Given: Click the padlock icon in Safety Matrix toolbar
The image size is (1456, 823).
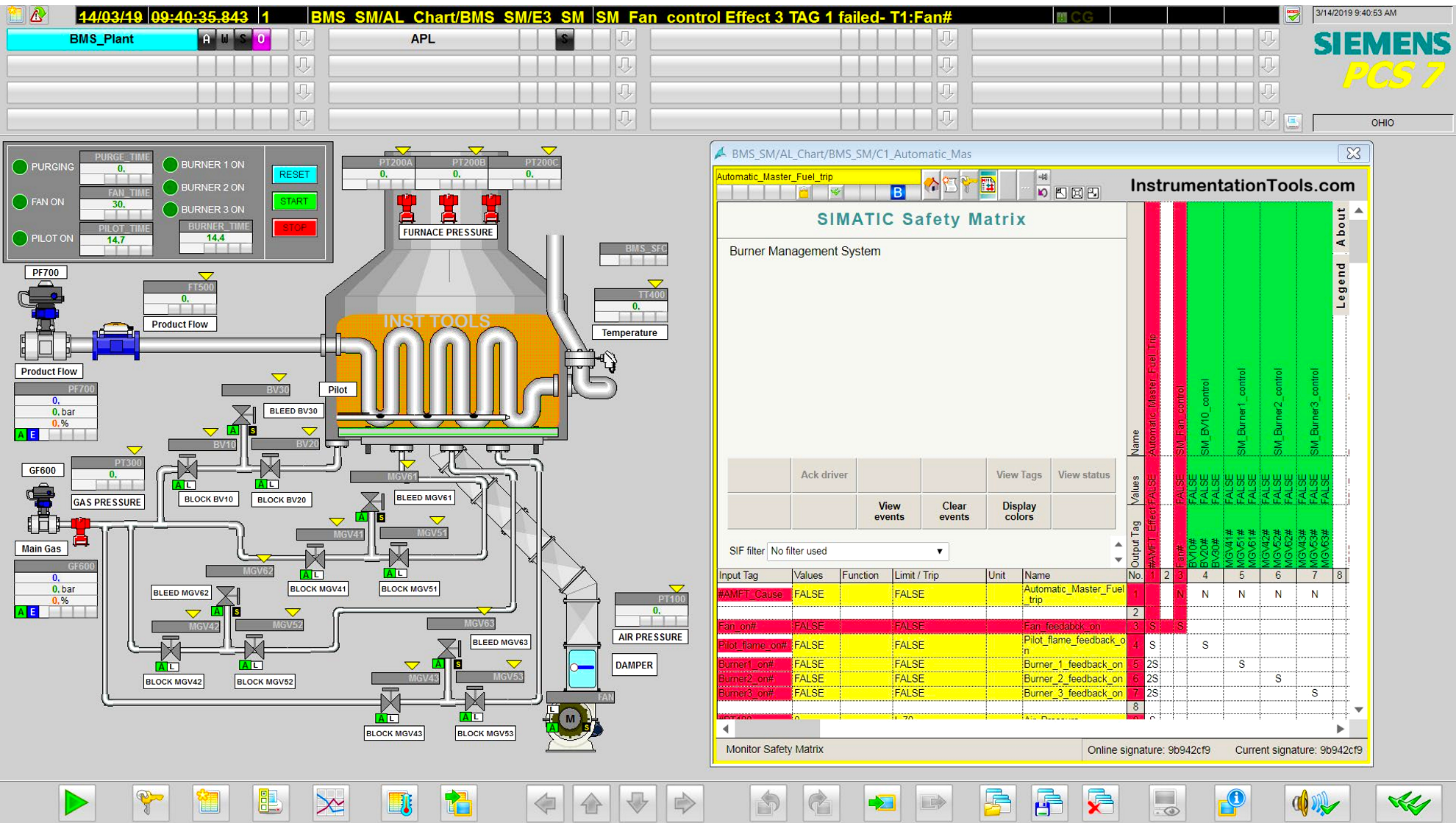Looking at the screenshot, I should click(x=804, y=191).
